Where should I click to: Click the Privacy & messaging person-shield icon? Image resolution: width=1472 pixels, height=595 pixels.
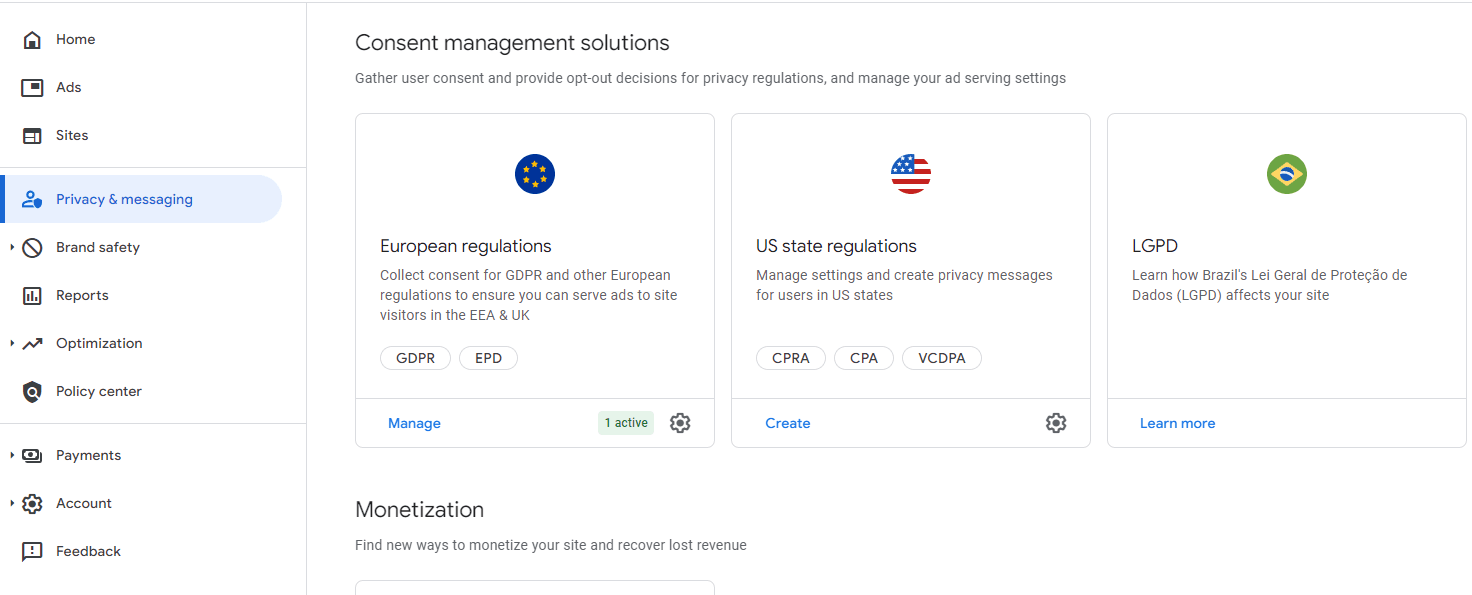tap(32, 200)
